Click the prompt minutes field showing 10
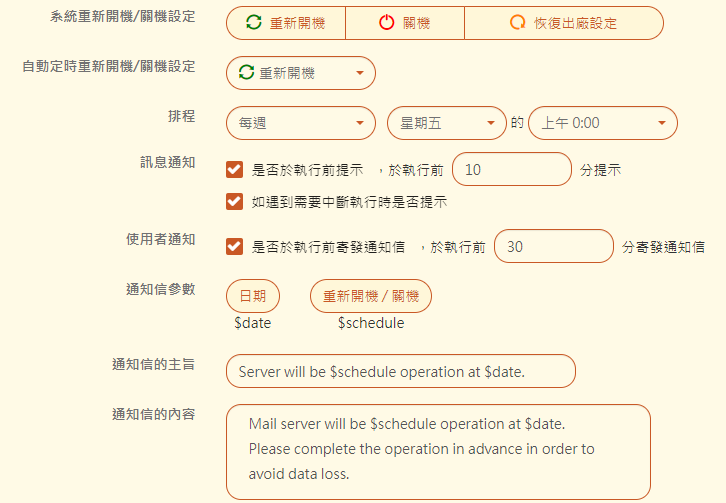Image resolution: width=726 pixels, height=503 pixels. 511,169
